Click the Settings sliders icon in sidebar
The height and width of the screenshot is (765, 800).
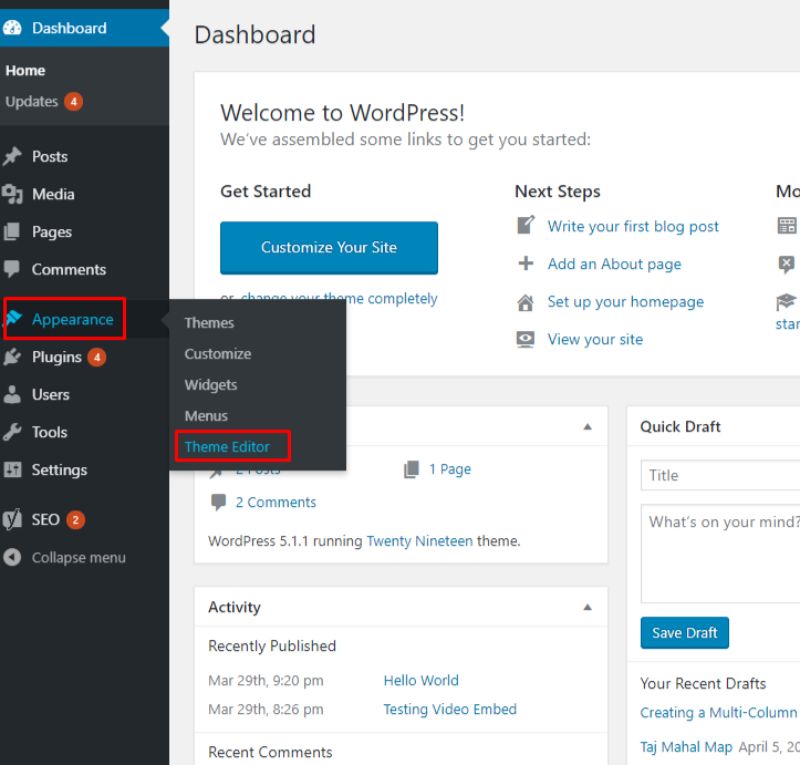tap(12, 470)
